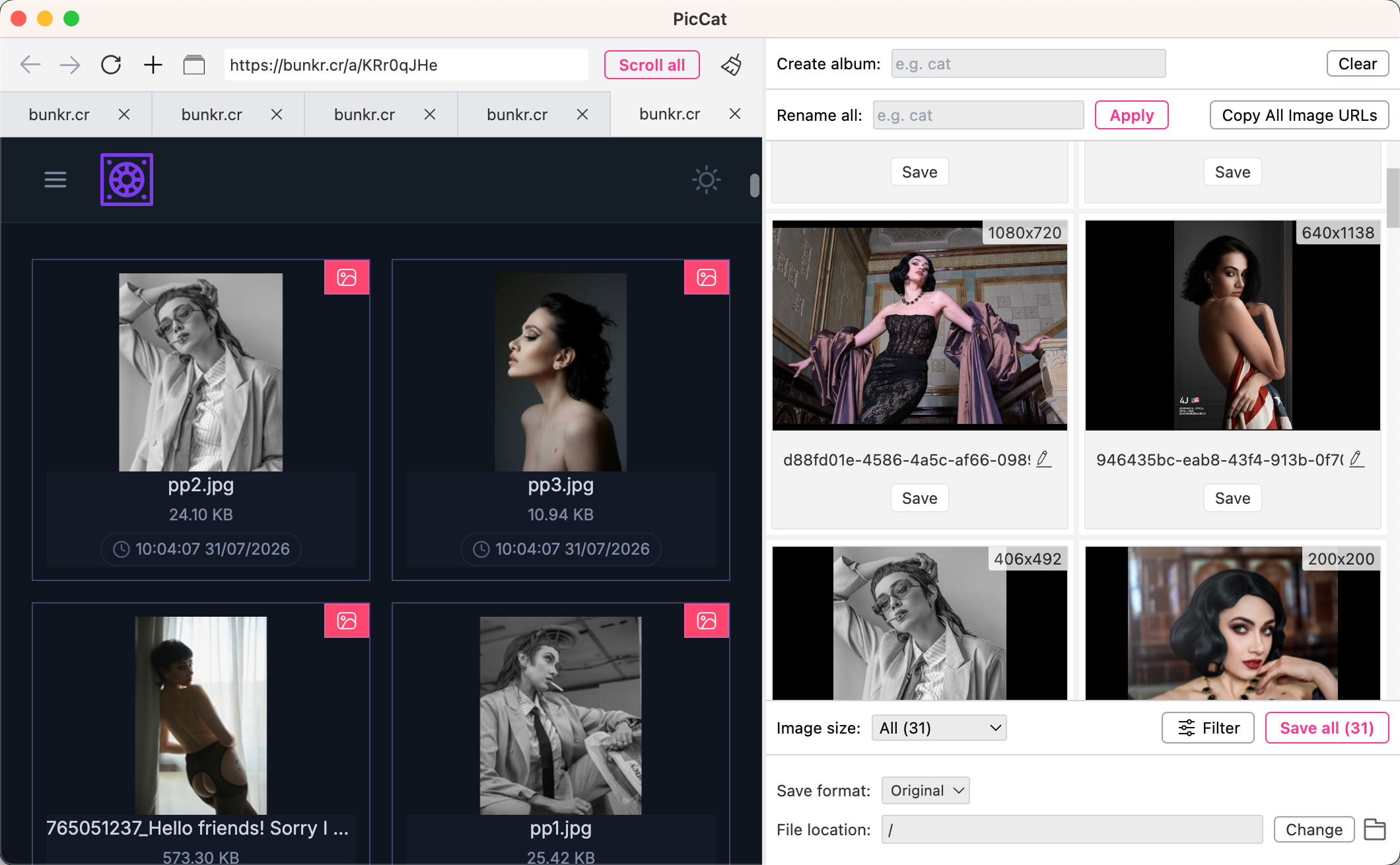
Task: Click the 765051237_Hello friends file name
Action: [197, 828]
